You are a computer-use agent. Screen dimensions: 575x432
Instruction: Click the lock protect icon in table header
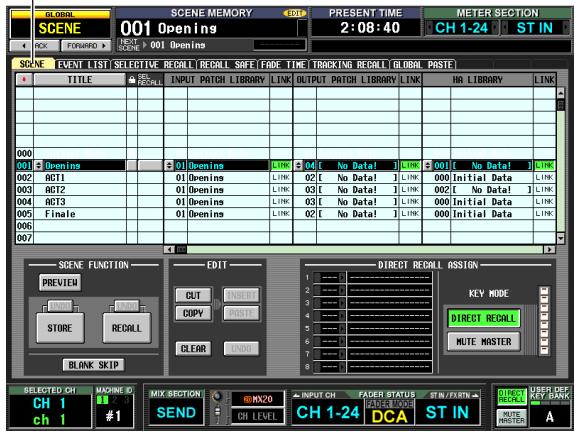click(132, 80)
